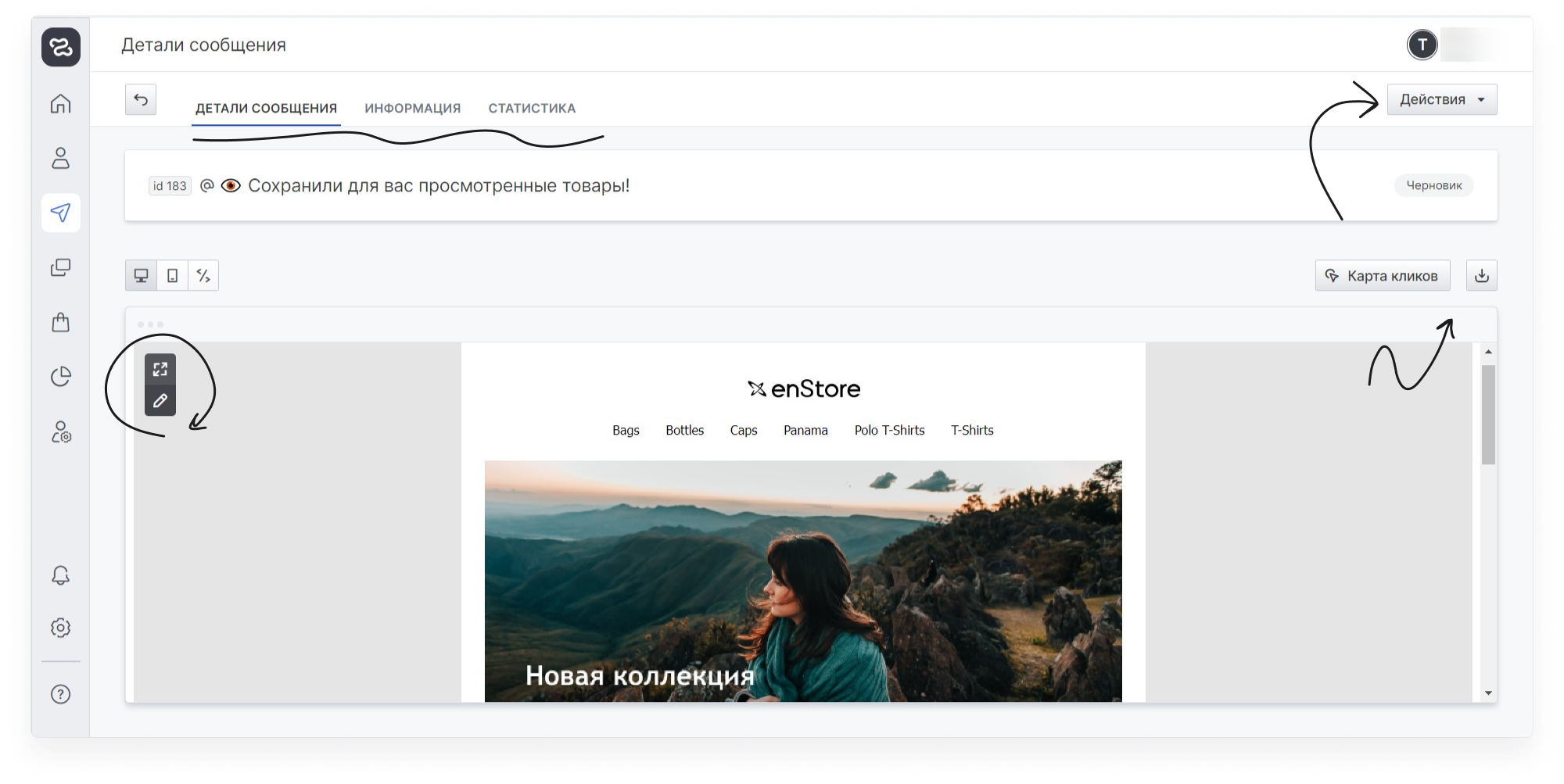Expand the email preview to fullscreen
Viewport: 1564px width, 784px height.
pyautogui.click(x=160, y=369)
